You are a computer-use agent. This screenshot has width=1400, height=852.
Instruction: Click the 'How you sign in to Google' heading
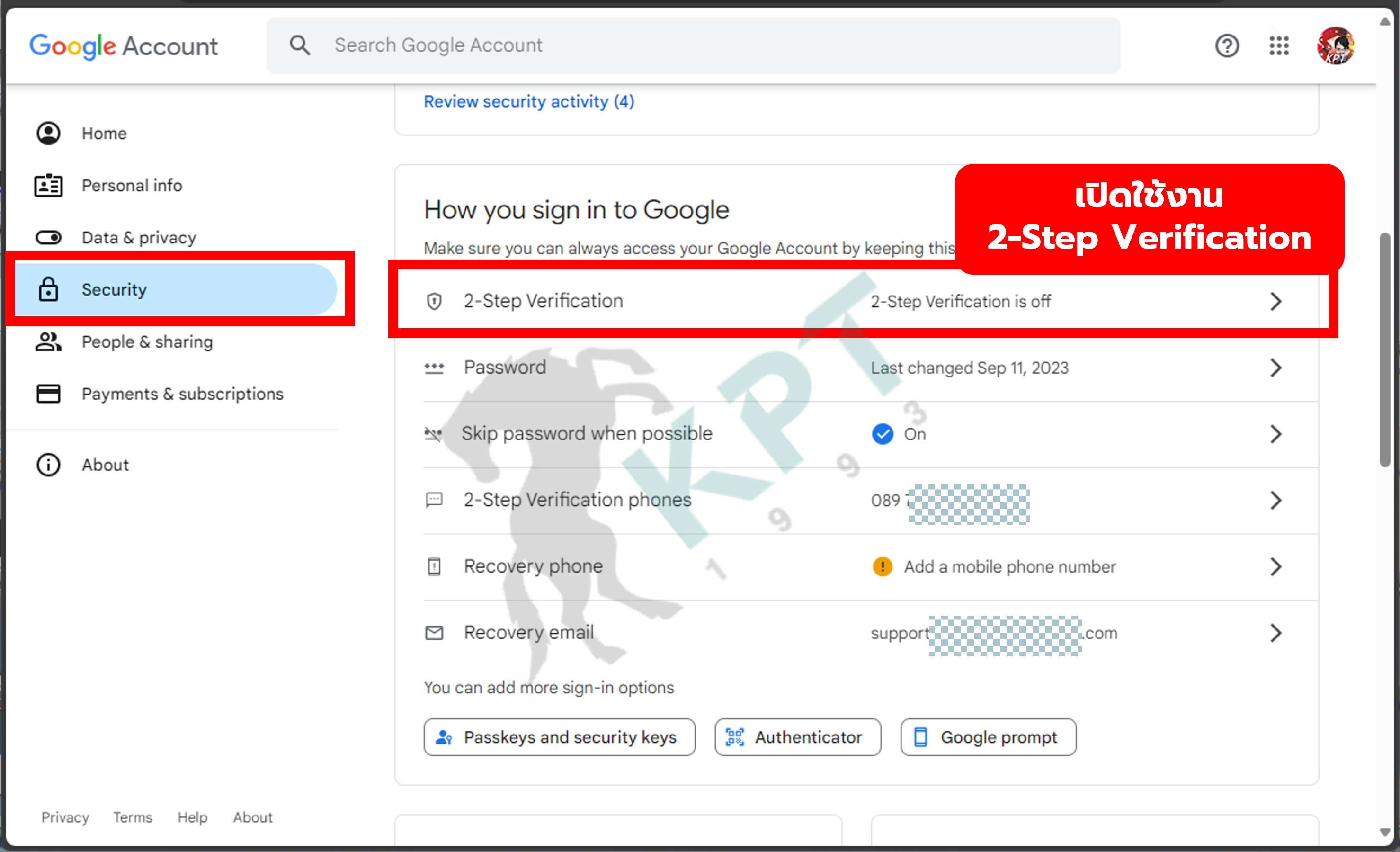tap(576, 210)
